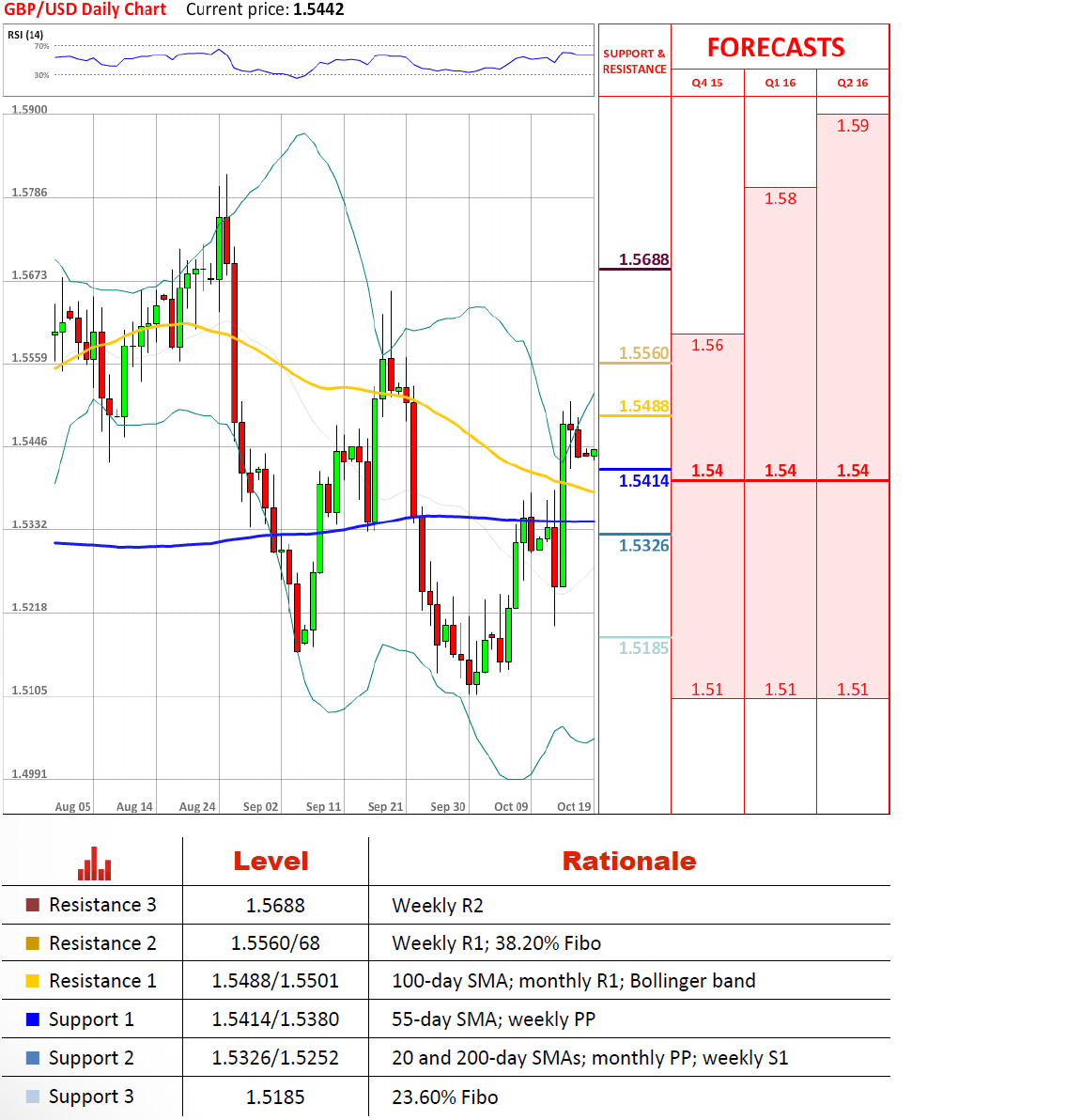This screenshot has width=1082, height=1120.
Task: Click the Support 3 light-blue color square
Action: click(32, 1097)
